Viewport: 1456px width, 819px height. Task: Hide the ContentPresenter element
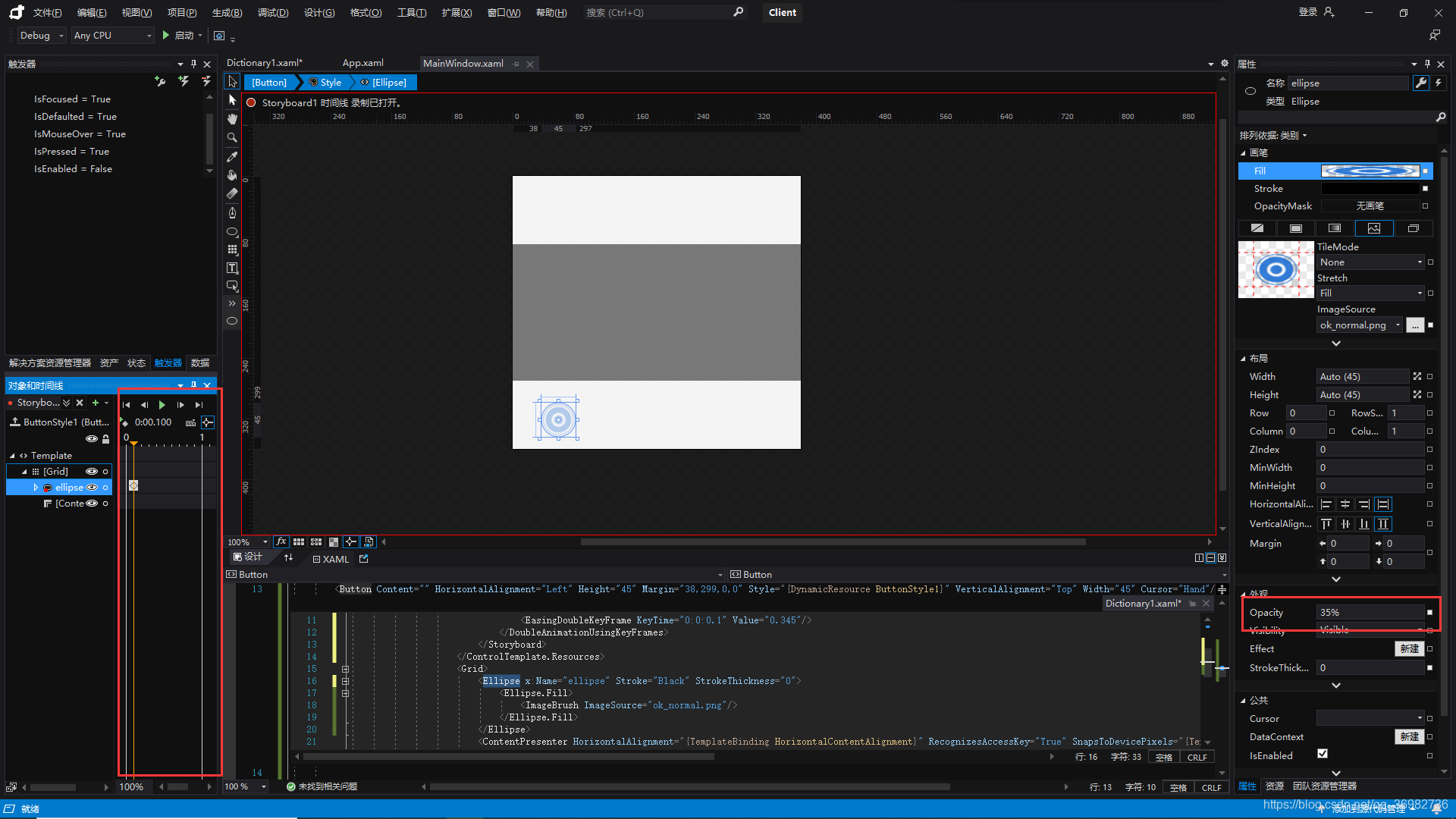92,503
